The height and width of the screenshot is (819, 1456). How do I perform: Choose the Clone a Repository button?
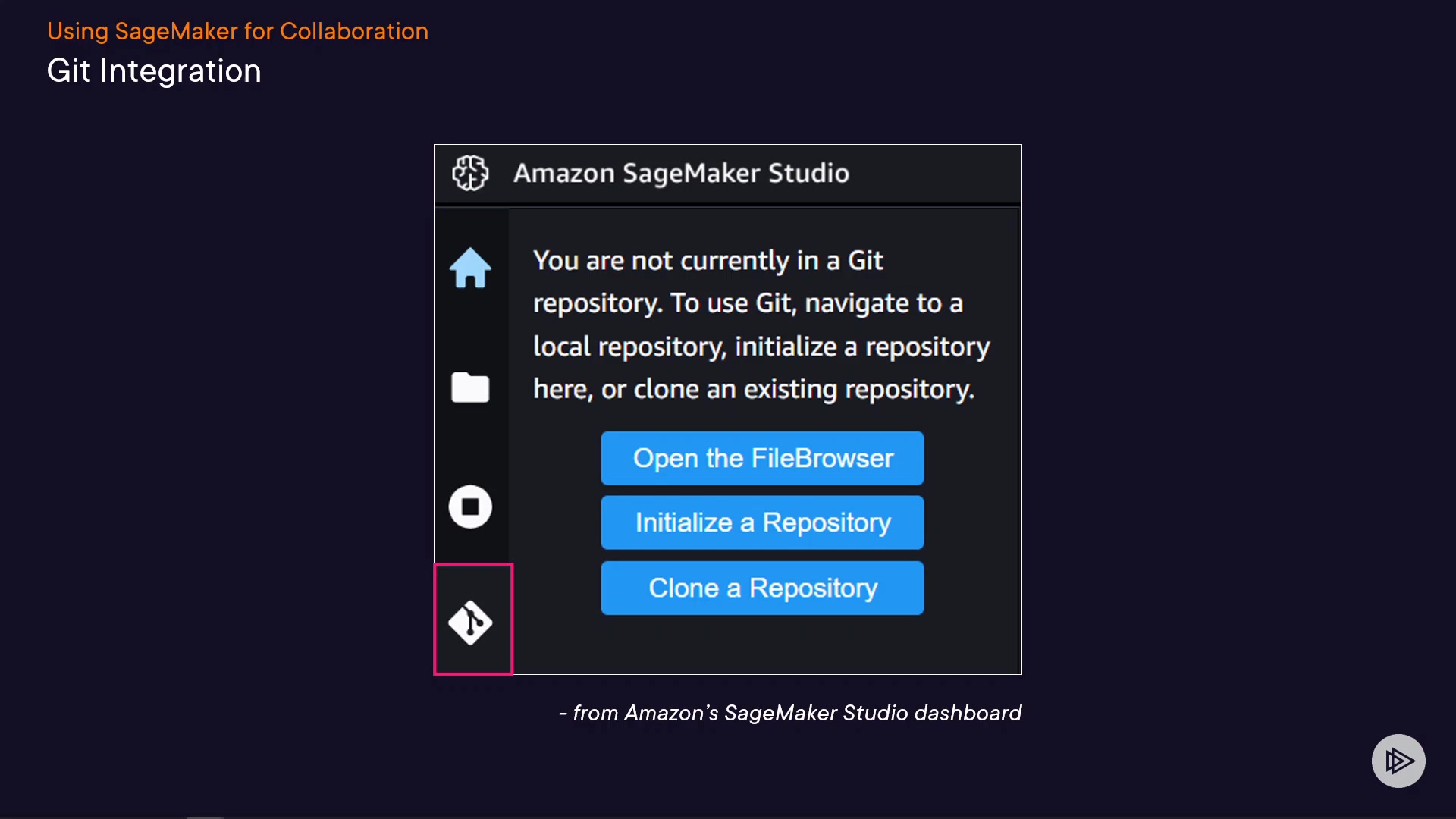point(762,588)
